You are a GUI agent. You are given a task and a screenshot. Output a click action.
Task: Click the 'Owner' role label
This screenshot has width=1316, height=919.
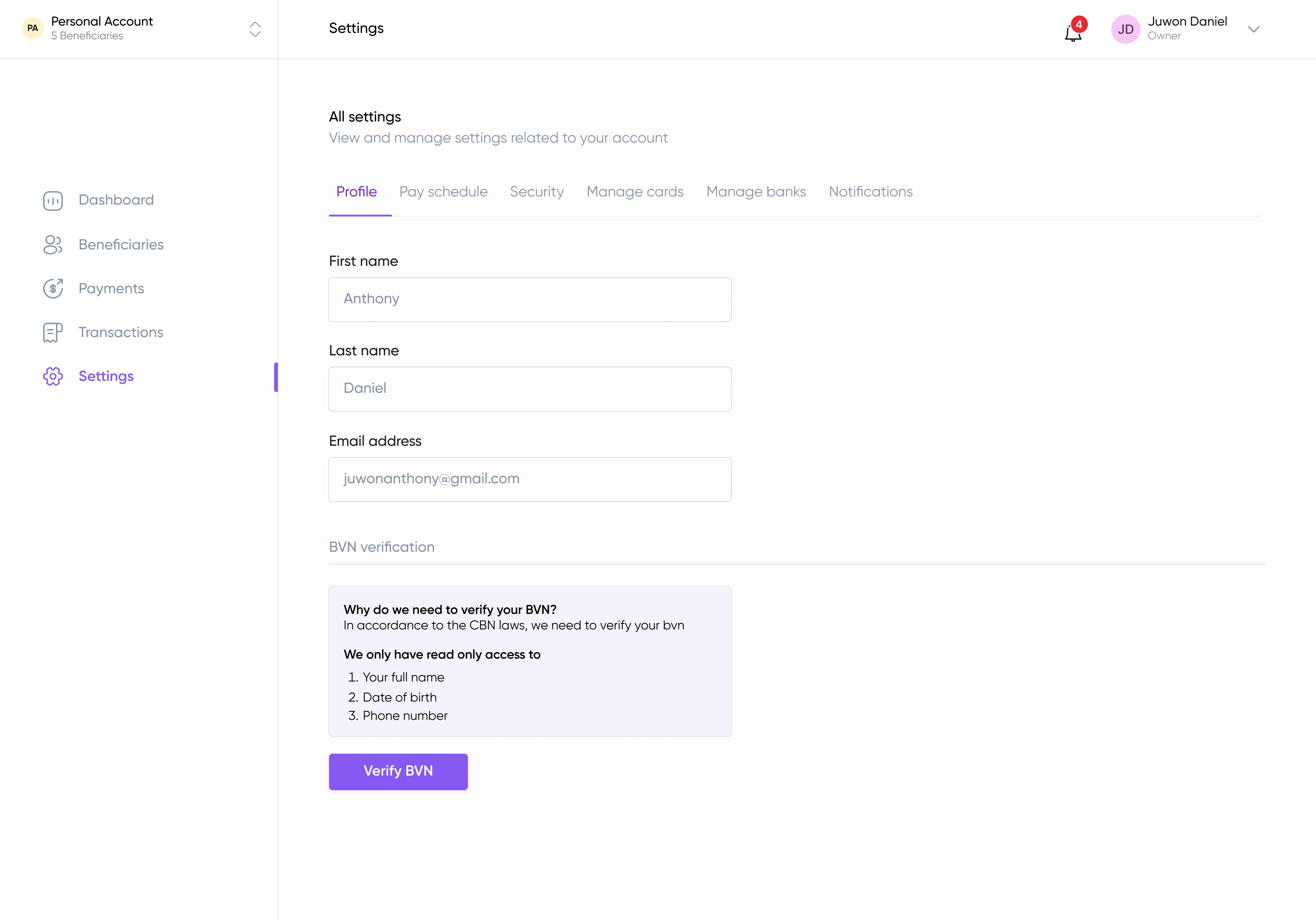1164,36
